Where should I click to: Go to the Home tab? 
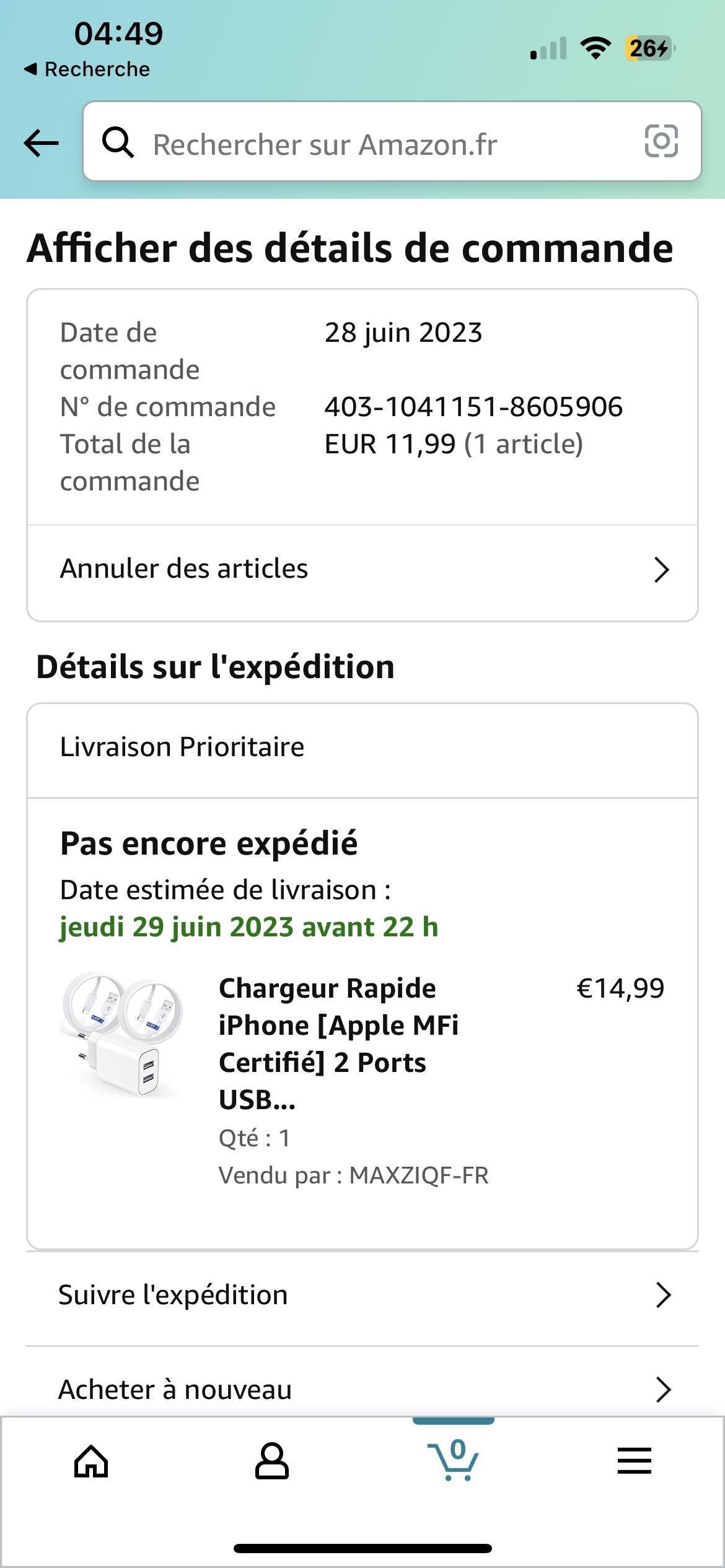pyautogui.click(x=91, y=1461)
